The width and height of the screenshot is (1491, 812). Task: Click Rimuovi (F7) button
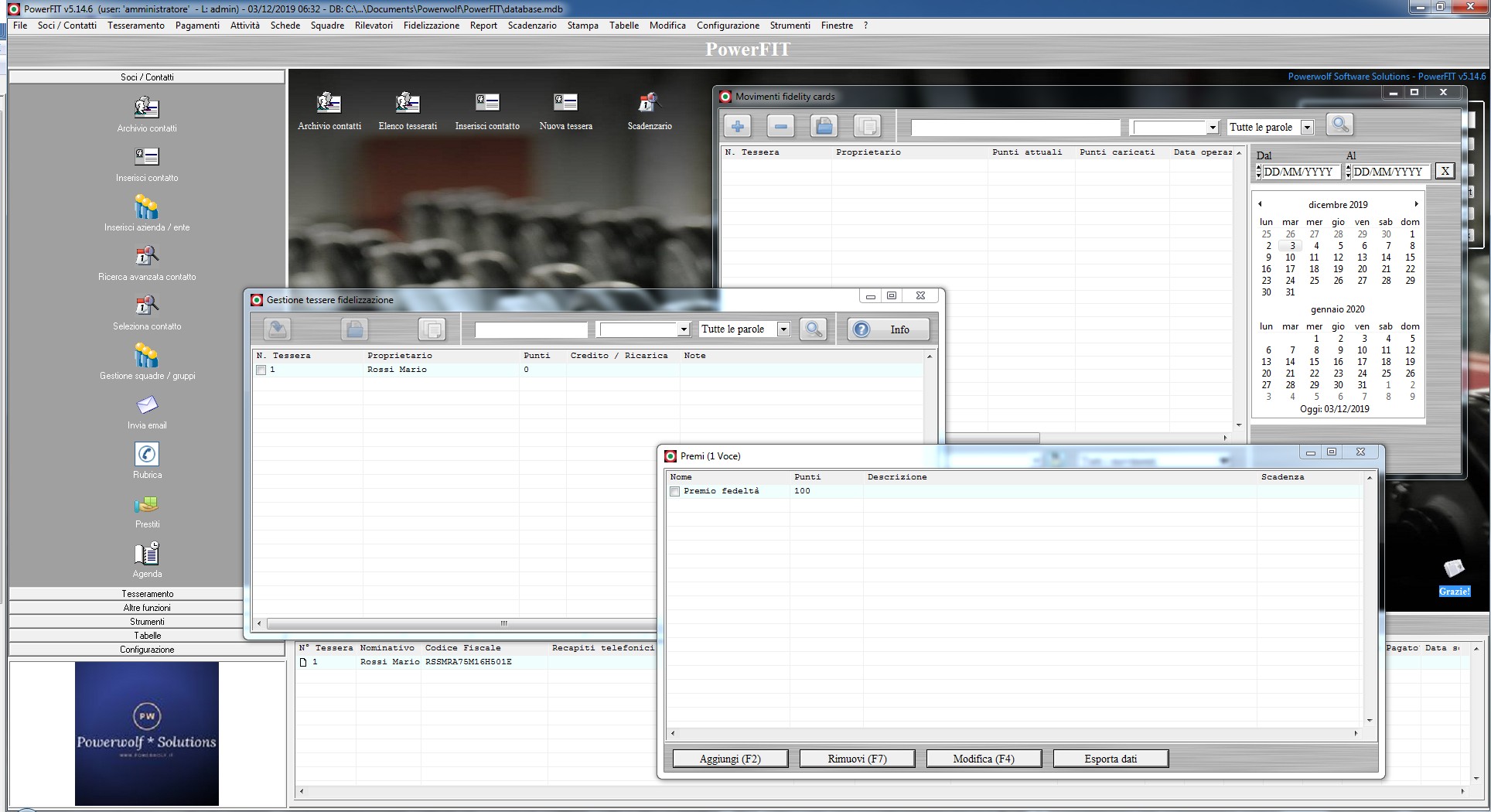tap(857, 759)
